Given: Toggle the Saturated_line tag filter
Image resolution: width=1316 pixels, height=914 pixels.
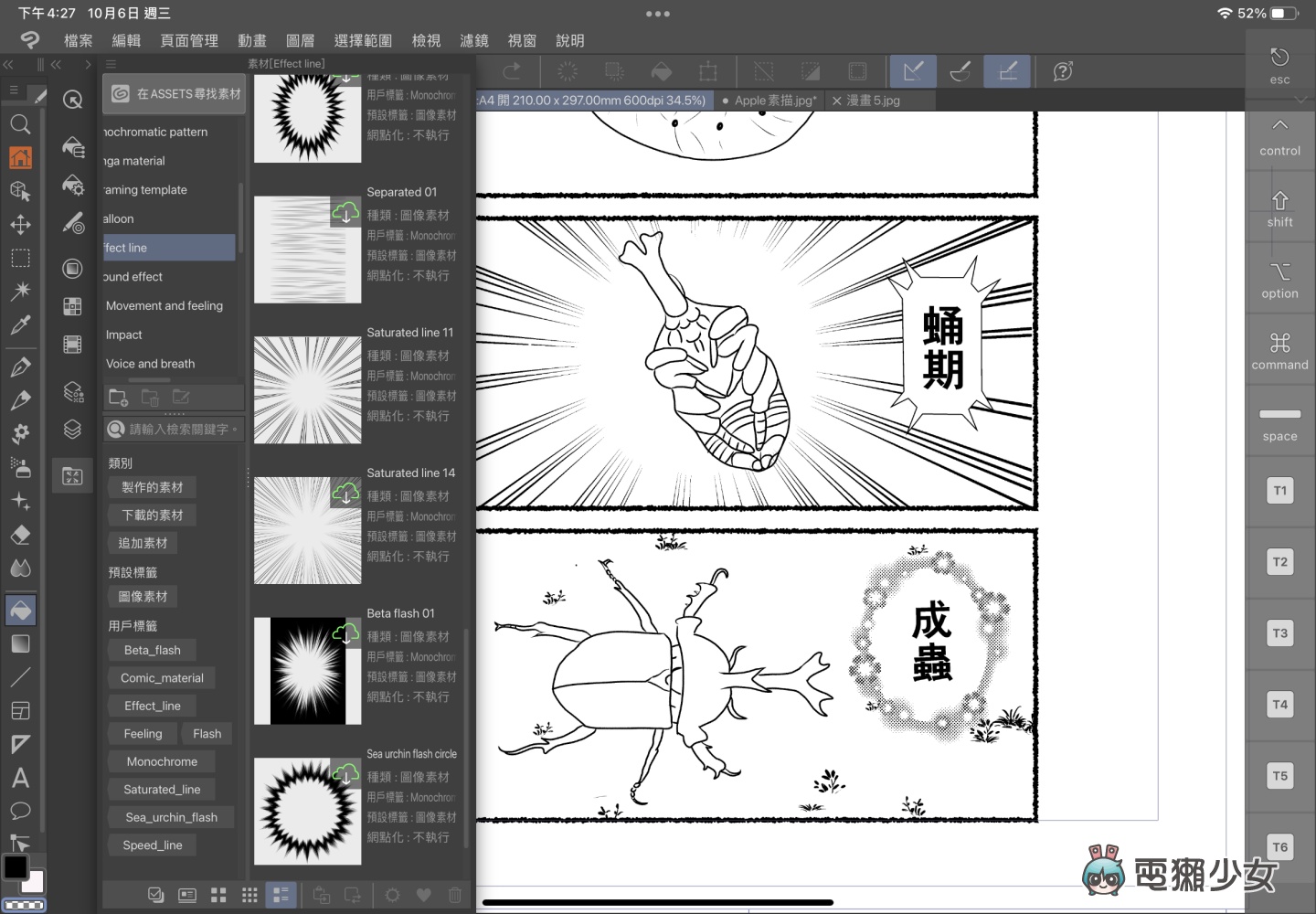Looking at the screenshot, I should click(162, 790).
